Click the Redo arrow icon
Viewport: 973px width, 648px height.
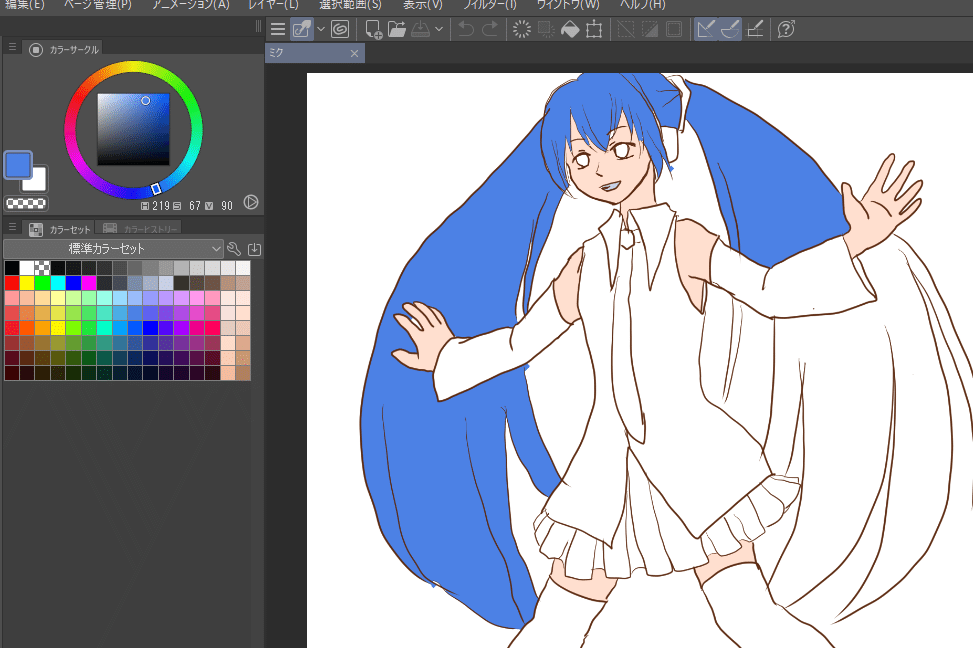(x=490, y=29)
